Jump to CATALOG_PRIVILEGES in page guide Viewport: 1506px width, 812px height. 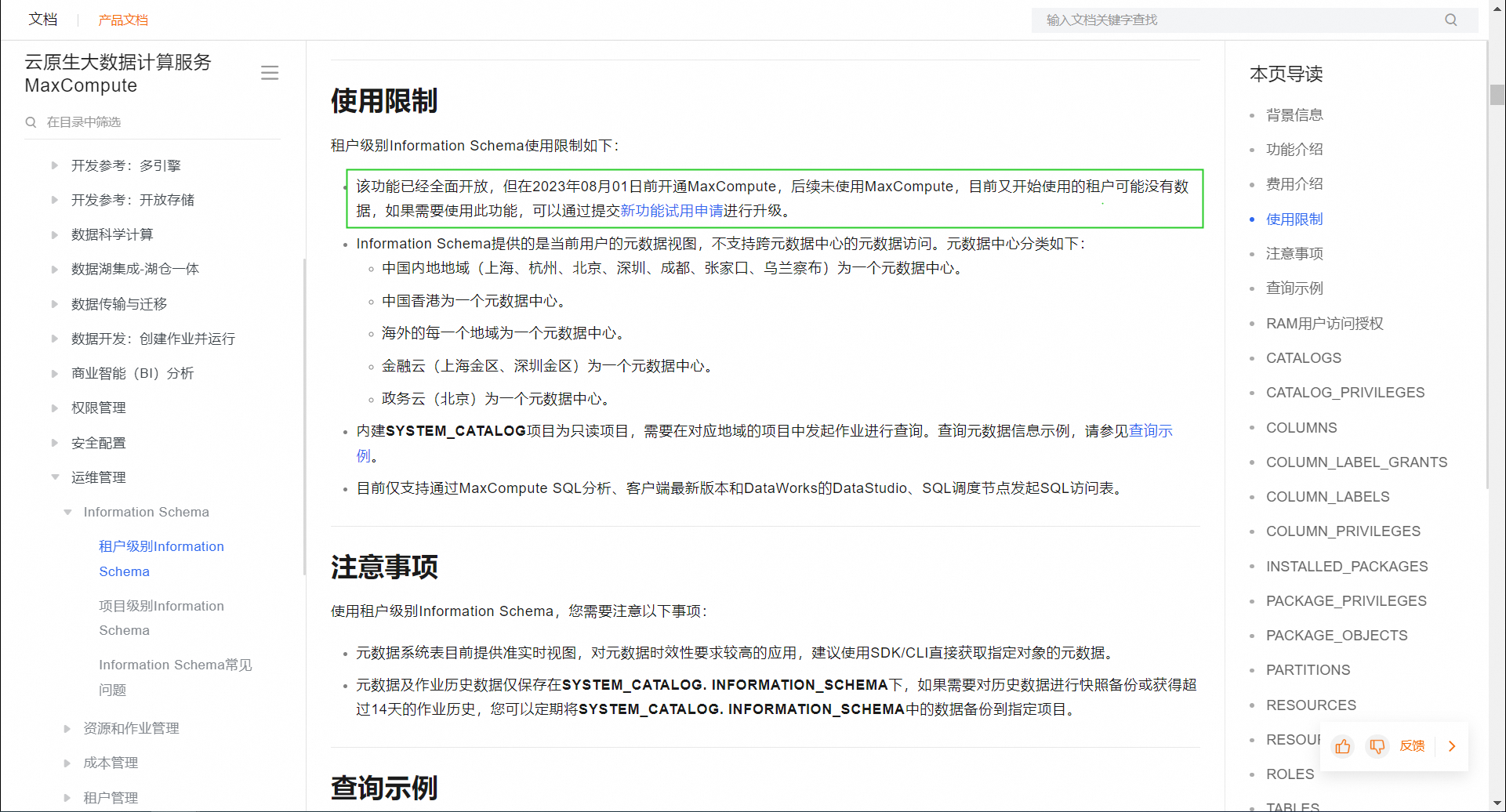tap(1345, 392)
